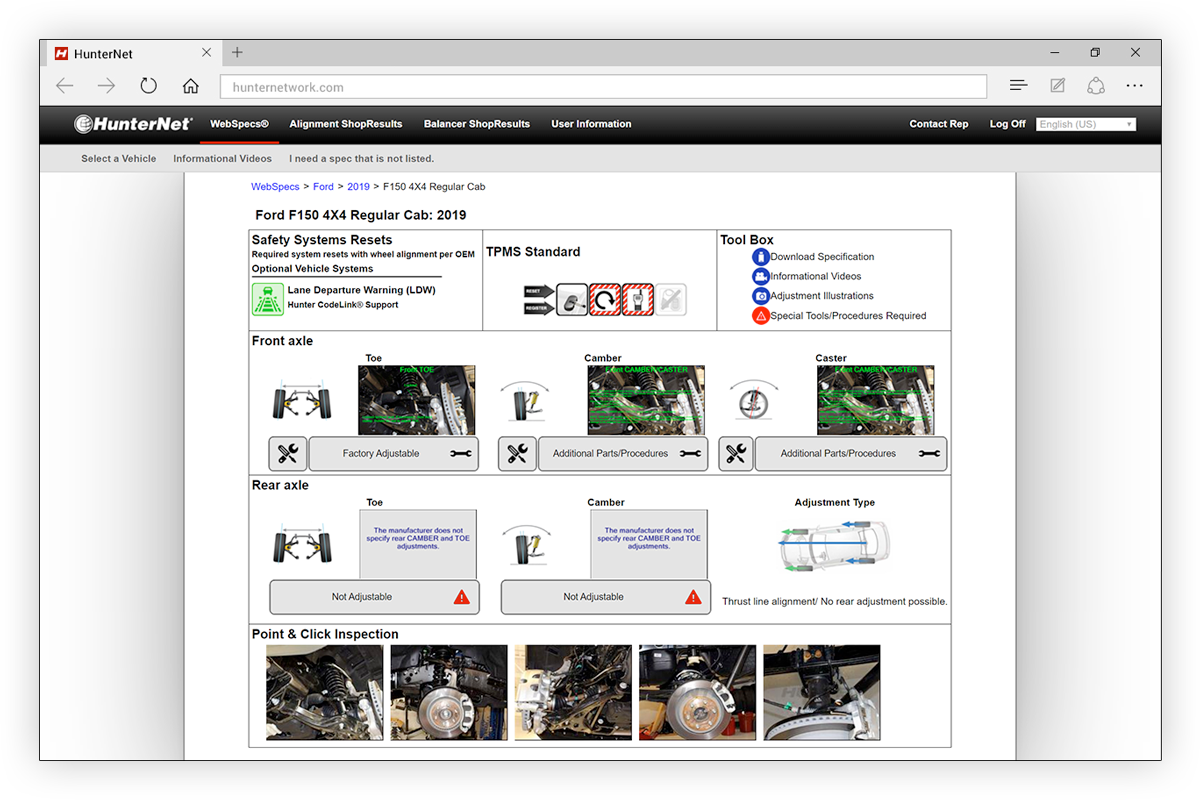The width and height of the screenshot is (1200, 800).
Task: Open first Point & Click Inspection photo
Action: click(x=325, y=692)
